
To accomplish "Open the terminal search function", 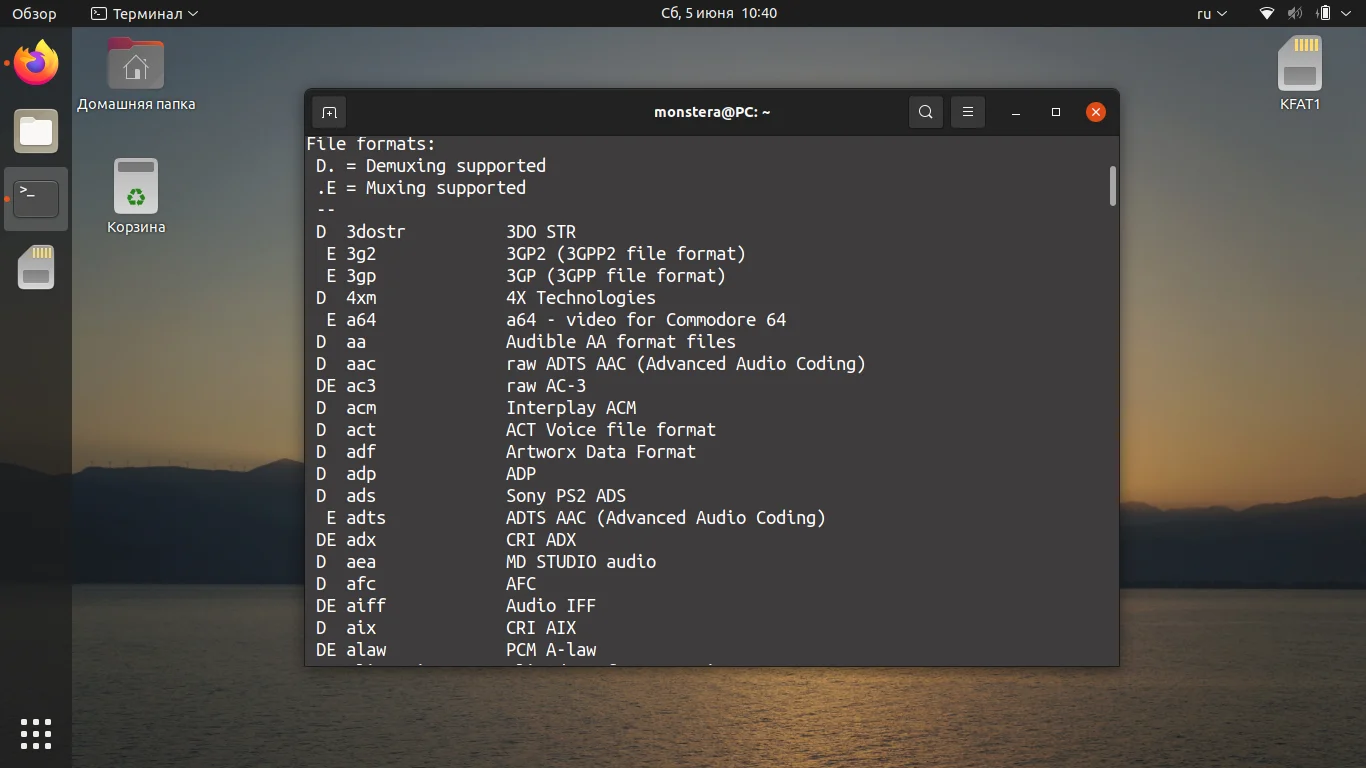I will click(925, 112).
